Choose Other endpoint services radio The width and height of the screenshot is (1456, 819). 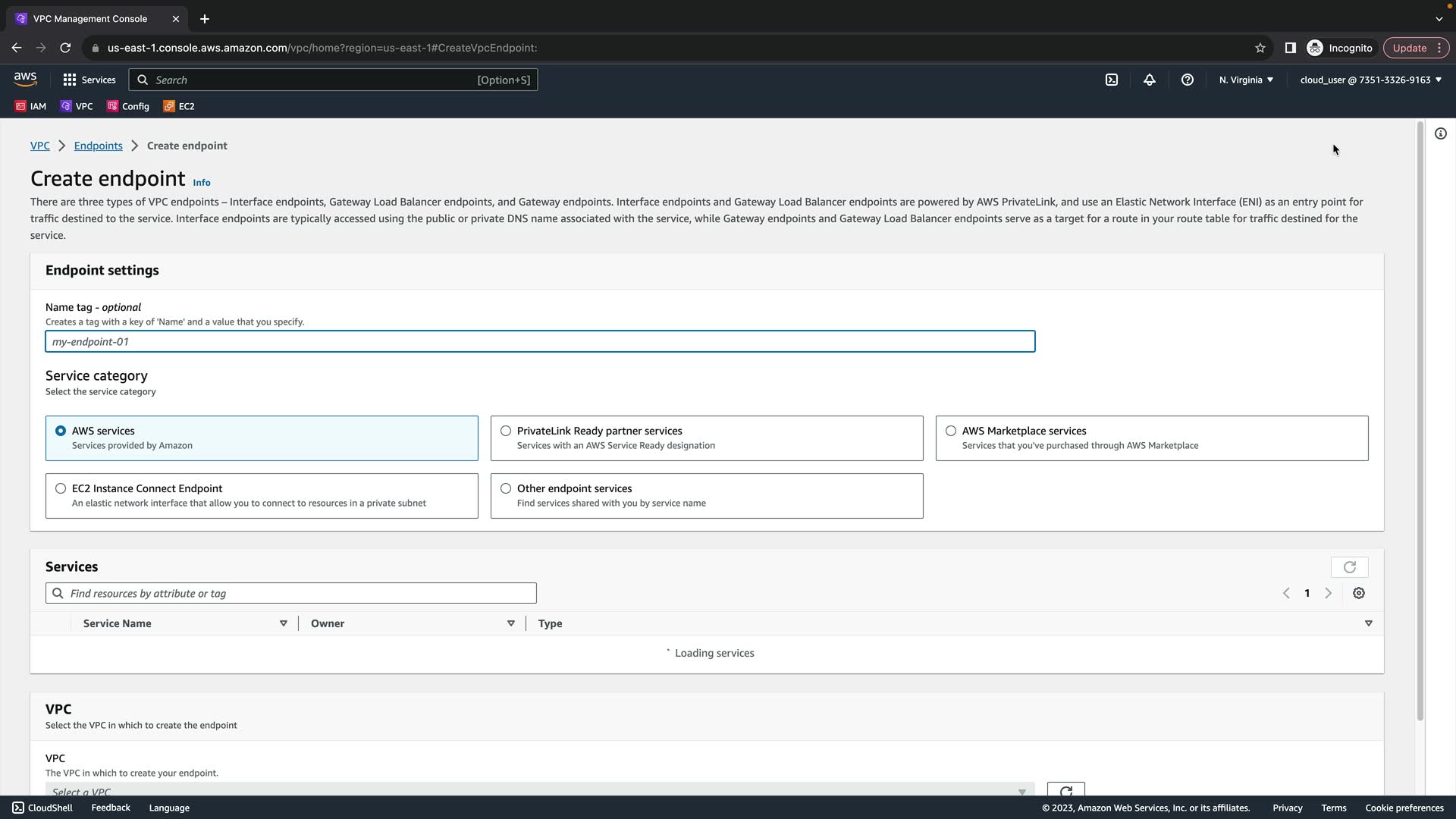tap(506, 488)
